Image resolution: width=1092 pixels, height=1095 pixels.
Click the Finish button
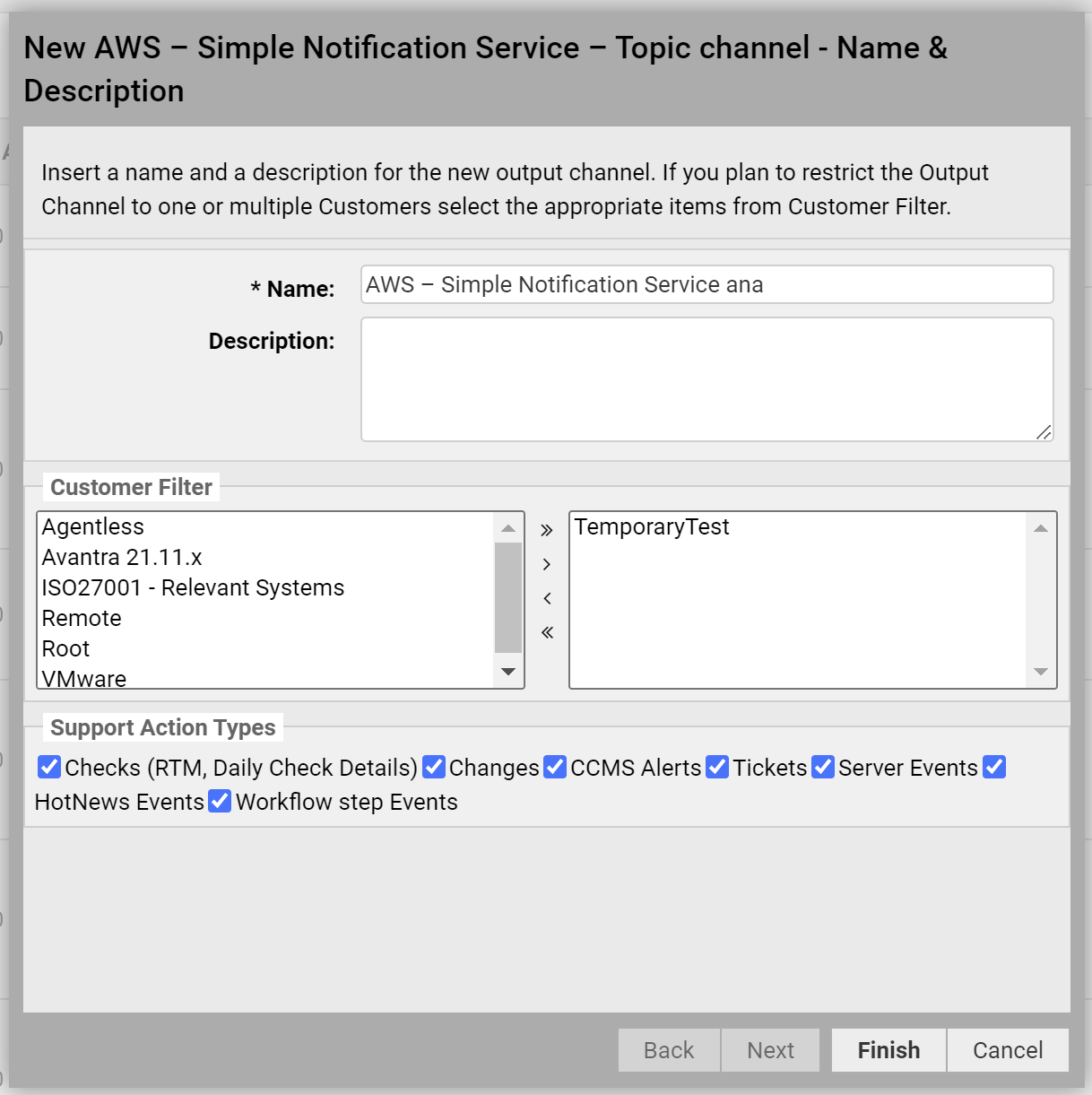point(888,1049)
